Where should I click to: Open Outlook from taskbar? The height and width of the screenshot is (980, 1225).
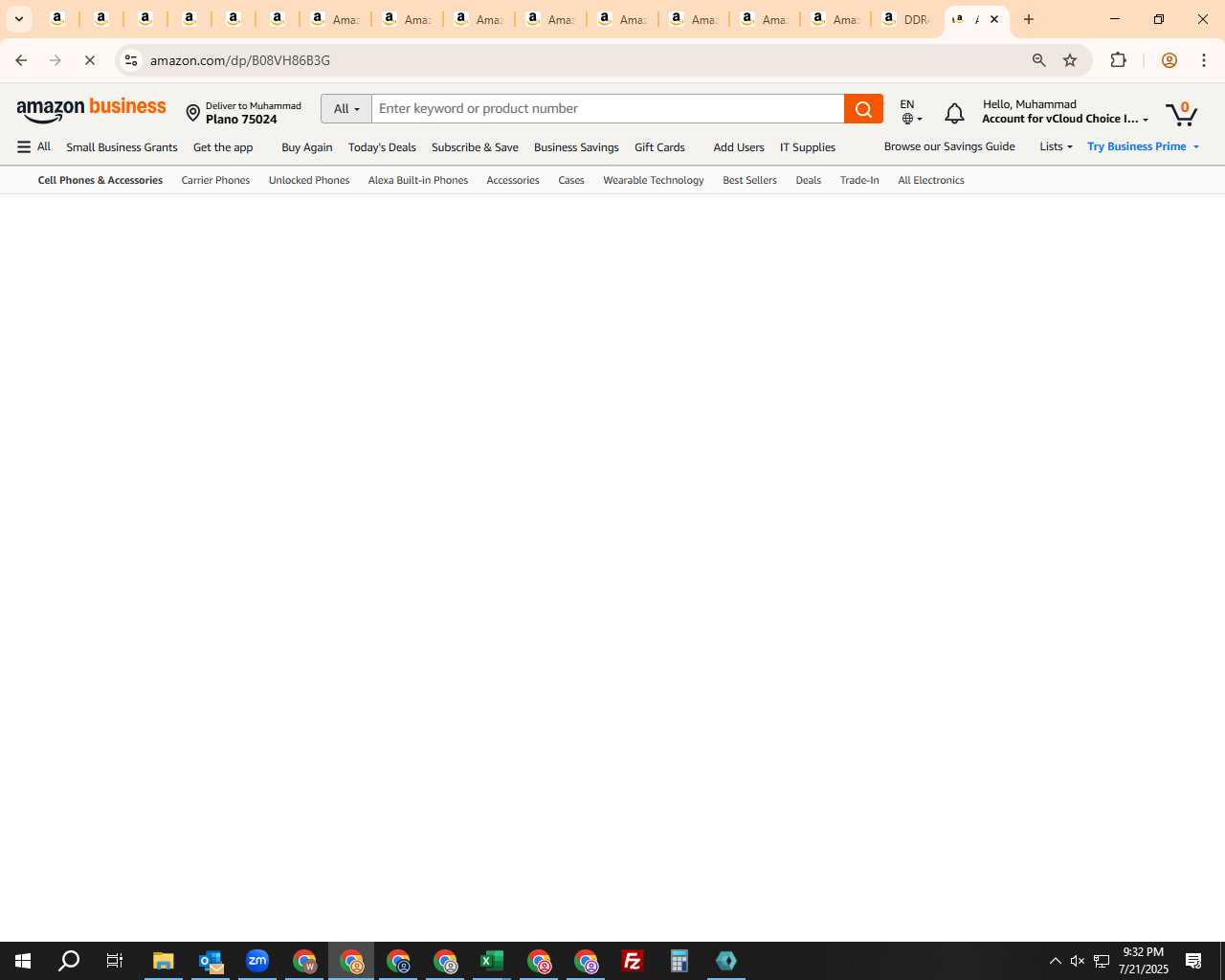click(211, 961)
